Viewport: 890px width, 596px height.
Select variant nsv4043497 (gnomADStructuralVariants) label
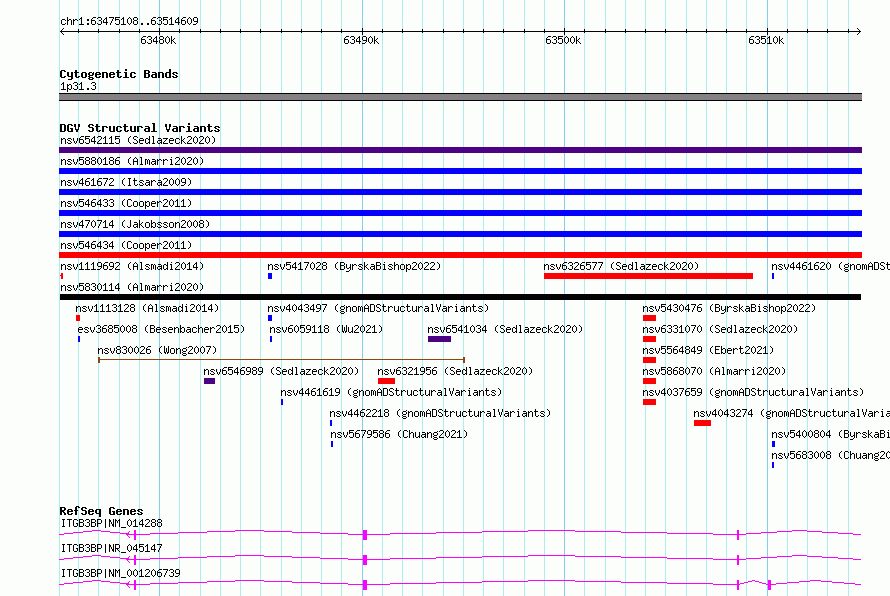click(378, 308)
